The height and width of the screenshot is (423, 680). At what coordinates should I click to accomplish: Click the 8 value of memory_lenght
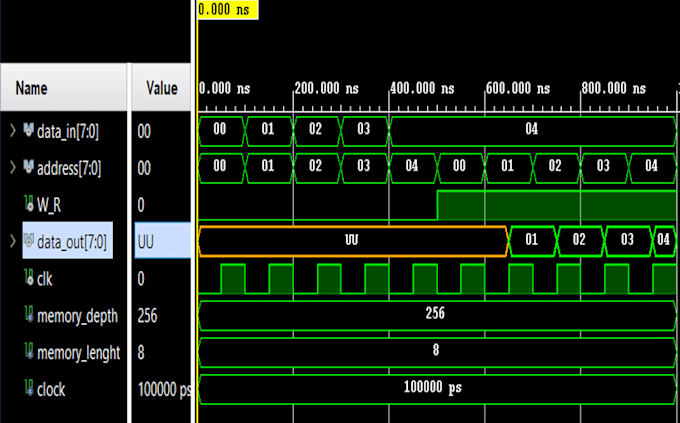141,352
